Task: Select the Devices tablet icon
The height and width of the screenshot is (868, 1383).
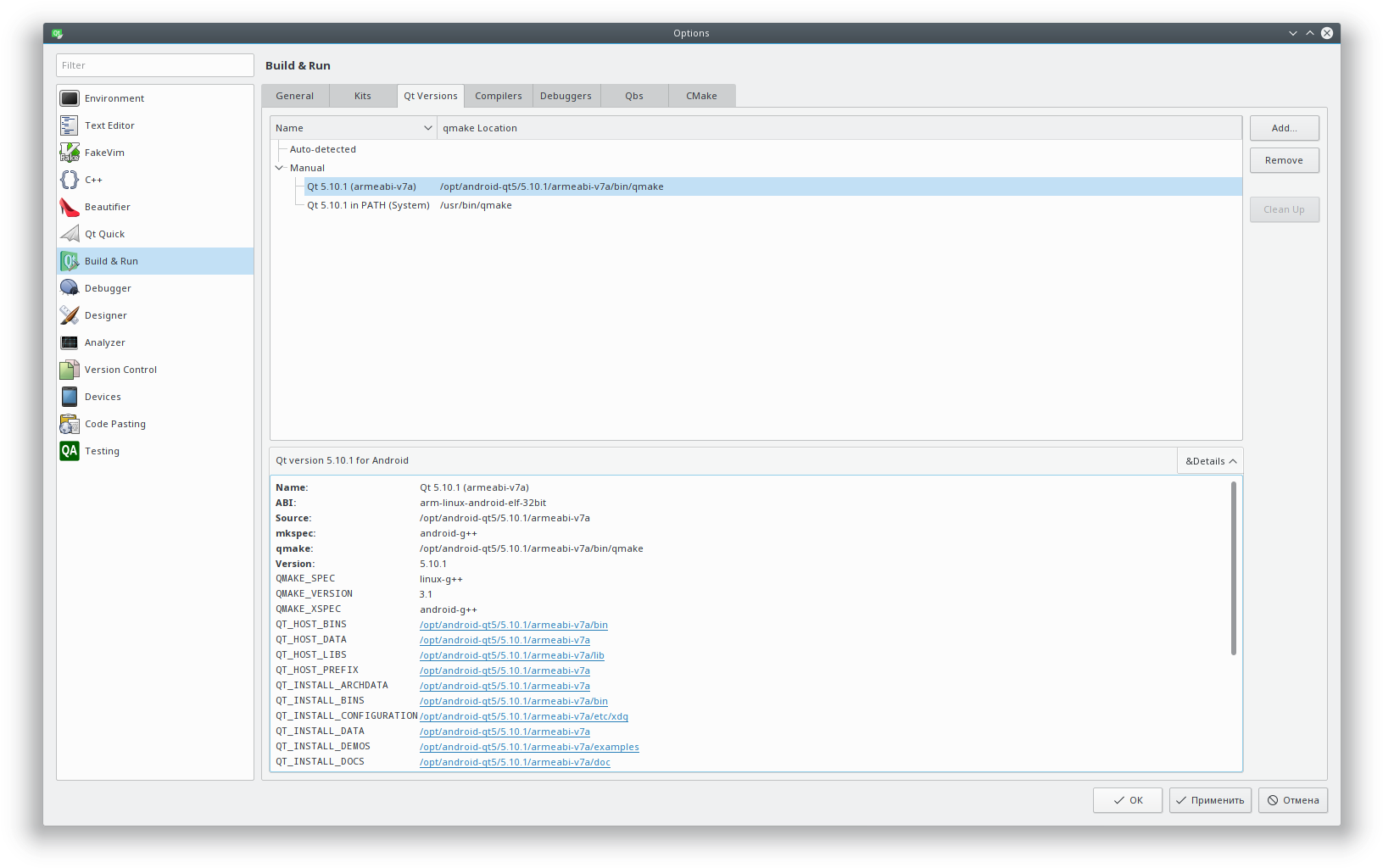Action: click(70, 397)
